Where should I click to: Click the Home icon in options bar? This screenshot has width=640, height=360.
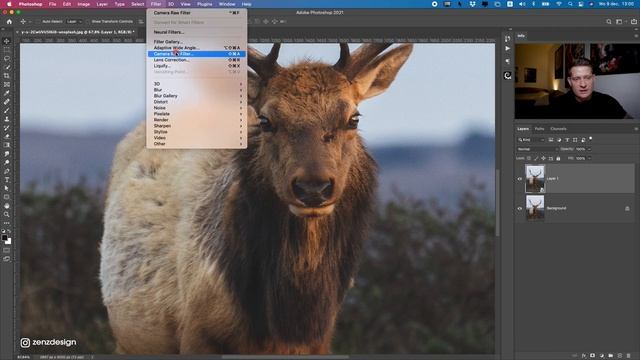point(9,21)
